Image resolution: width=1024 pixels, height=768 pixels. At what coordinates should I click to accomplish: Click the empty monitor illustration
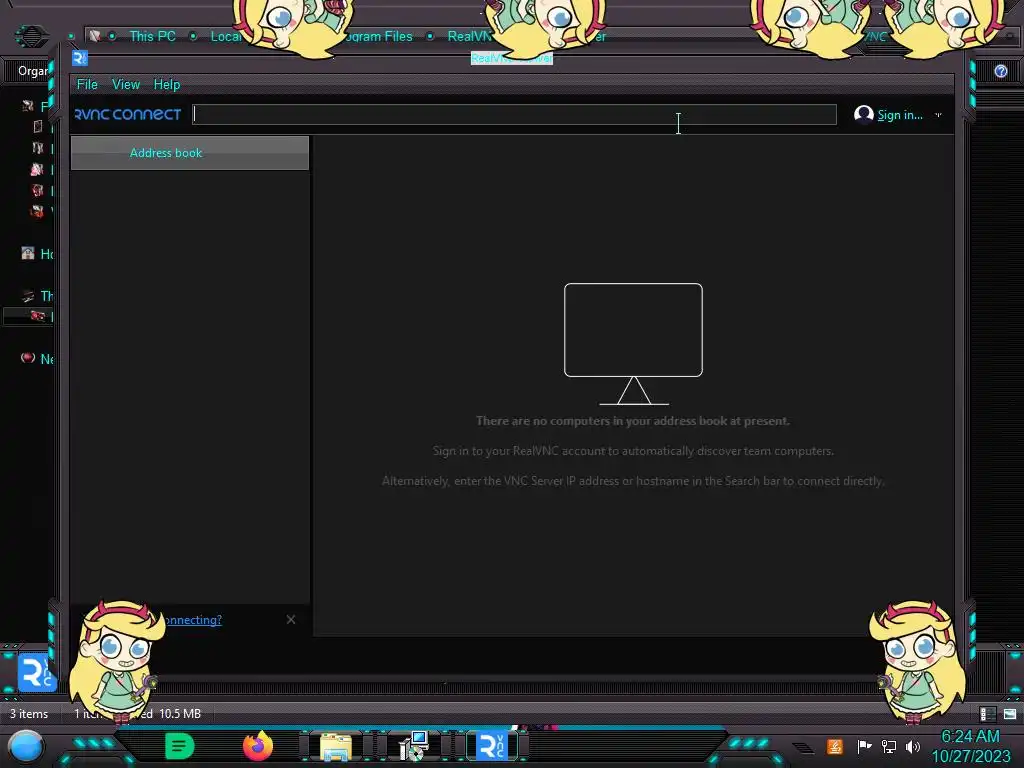[633, 344]
